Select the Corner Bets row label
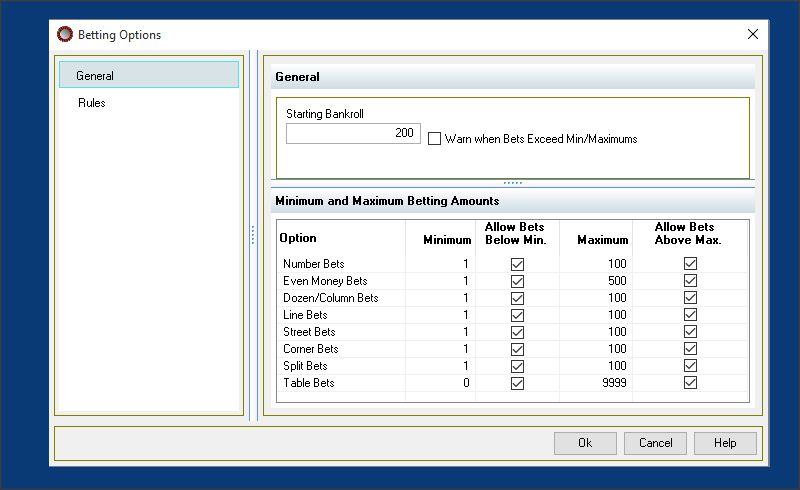Screen dimensions: 800x490 (x=311, y=349)
